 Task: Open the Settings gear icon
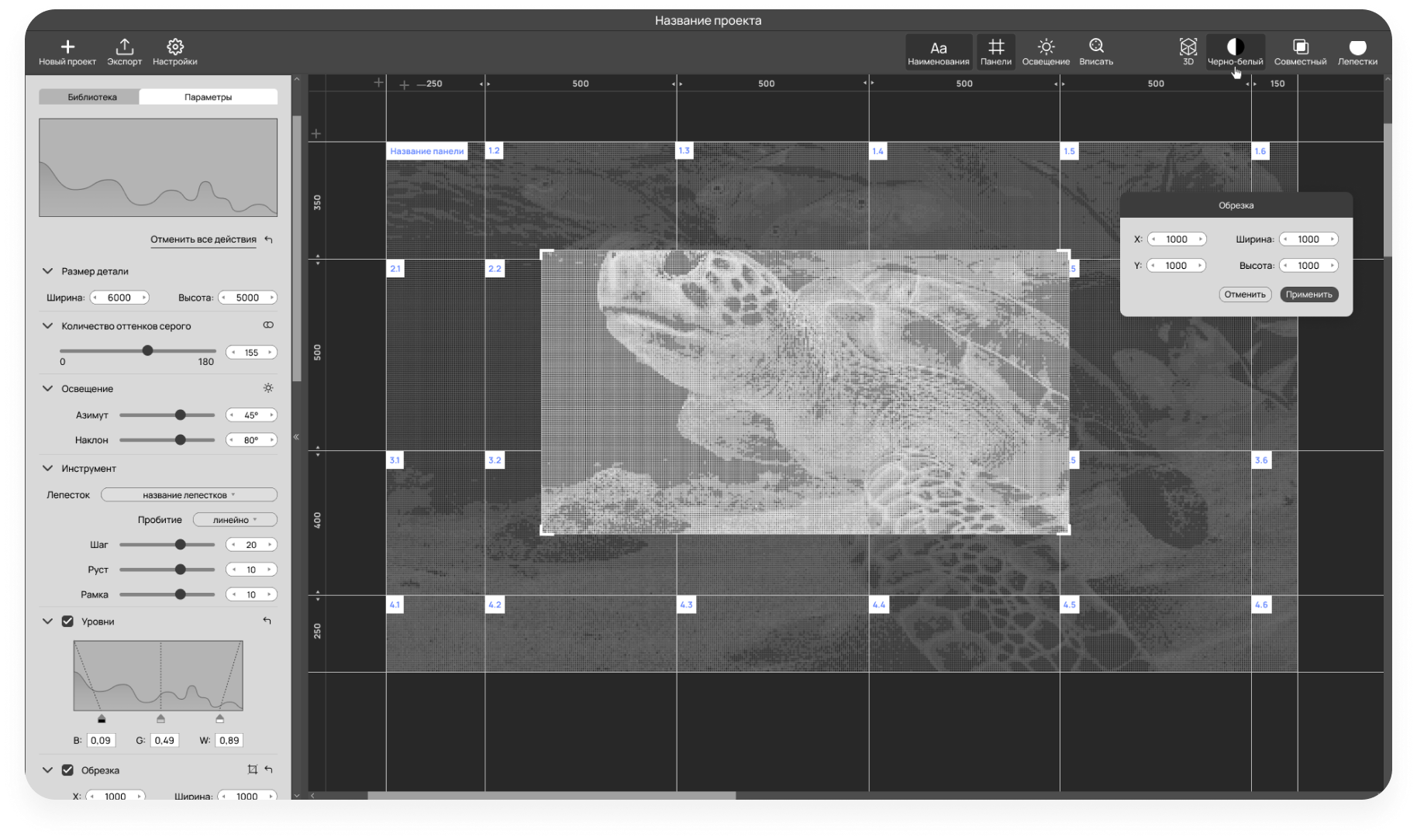pyautogui.click(x=174, y=47)
